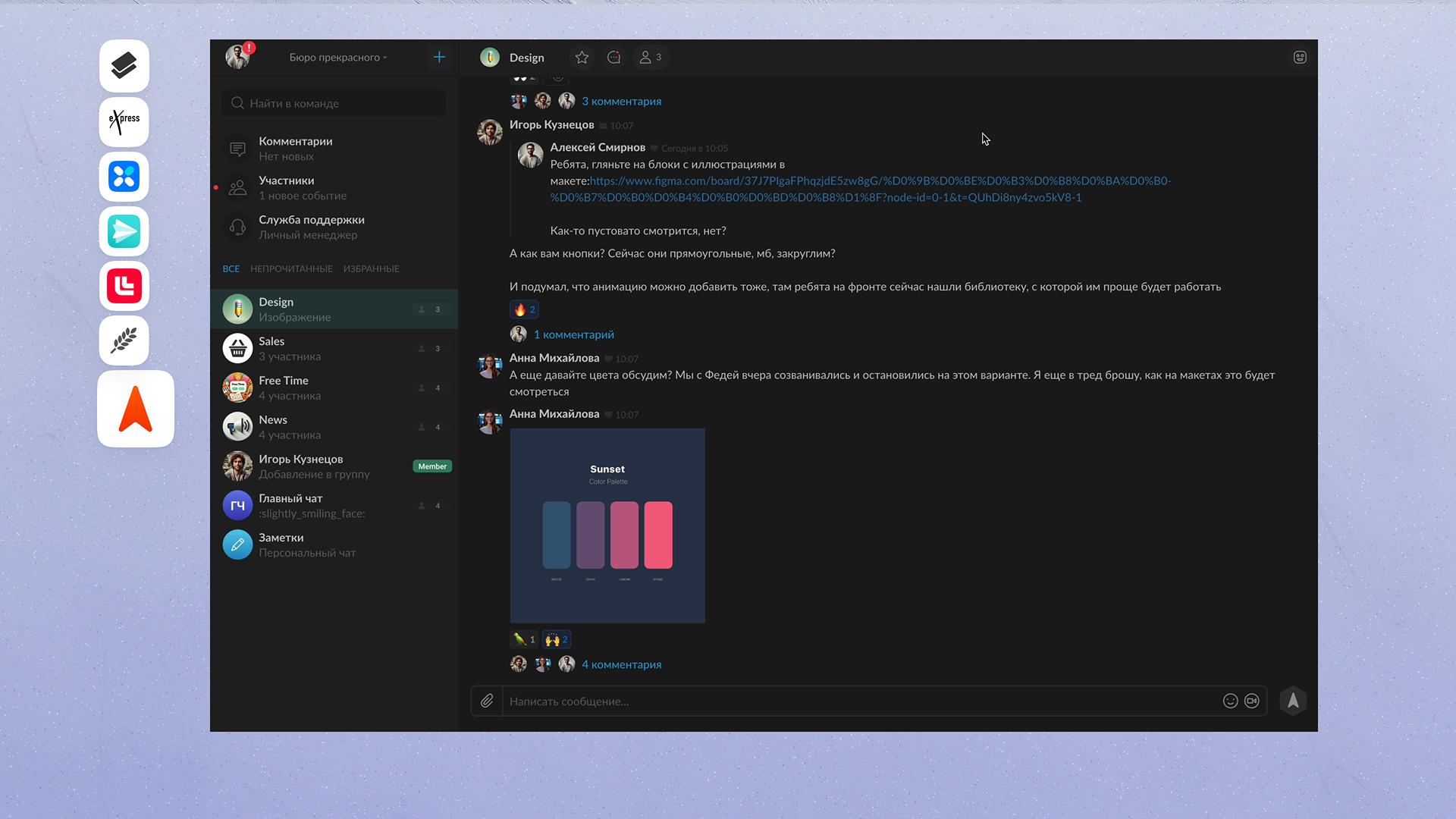1456x819 pixels.
Task: Expand the 4 комментария thread
Action: coord(621,665)
